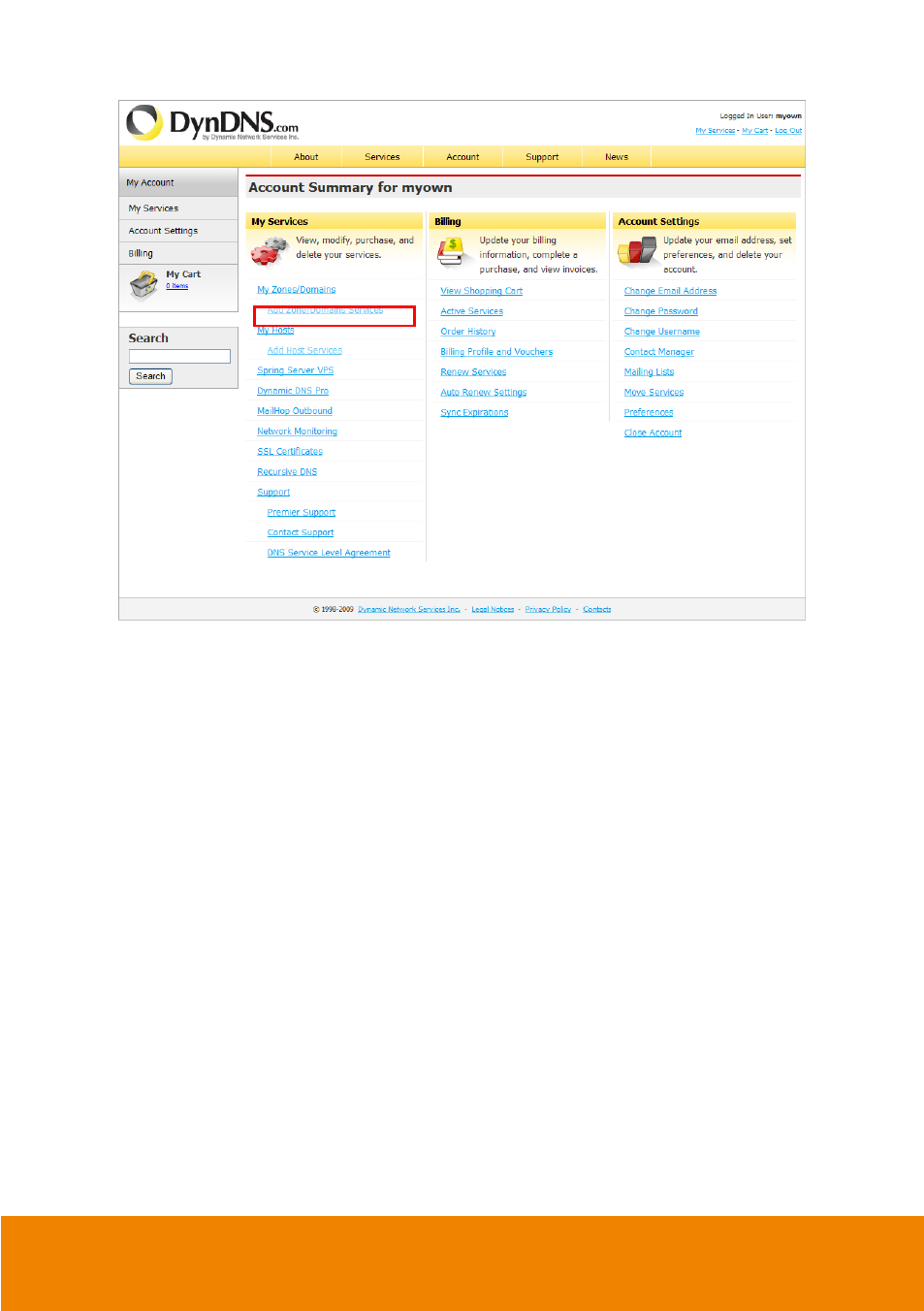This screenshot has height=1311, width=924.
Task: Open the Support menu in the navigation bar
Action: pos(542,157)
